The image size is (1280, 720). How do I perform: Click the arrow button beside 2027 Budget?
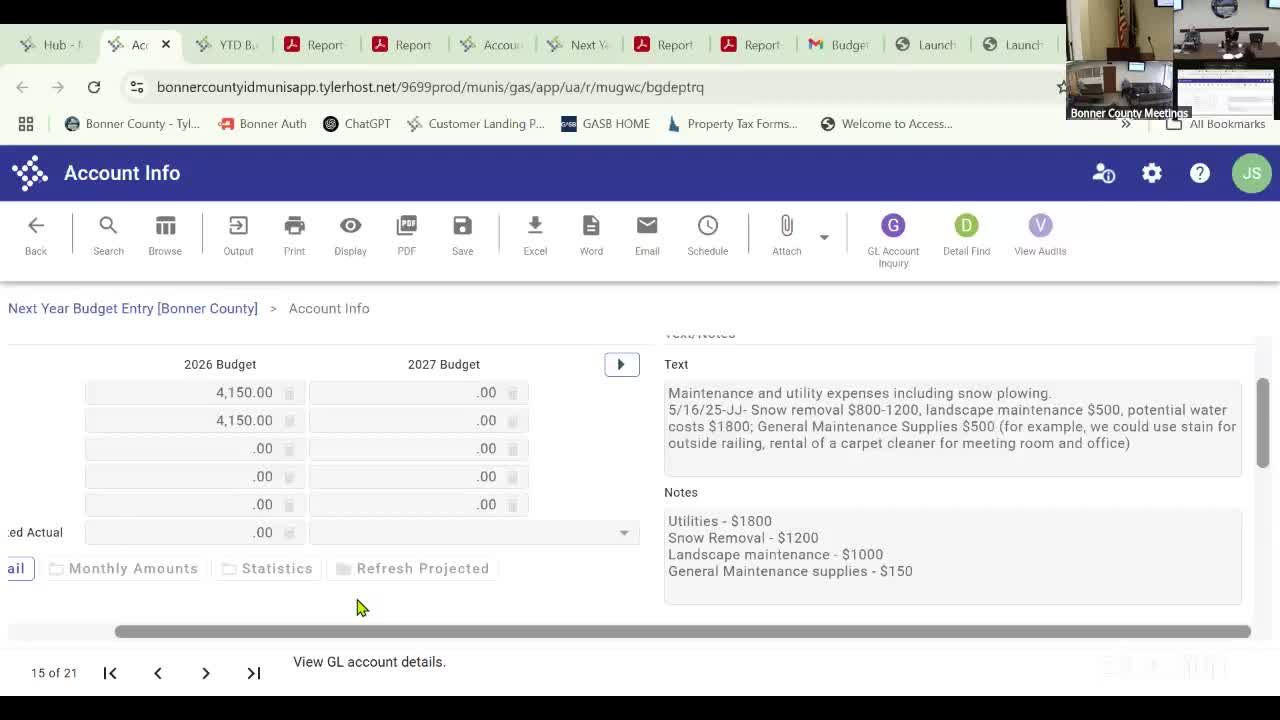(621, 364)
